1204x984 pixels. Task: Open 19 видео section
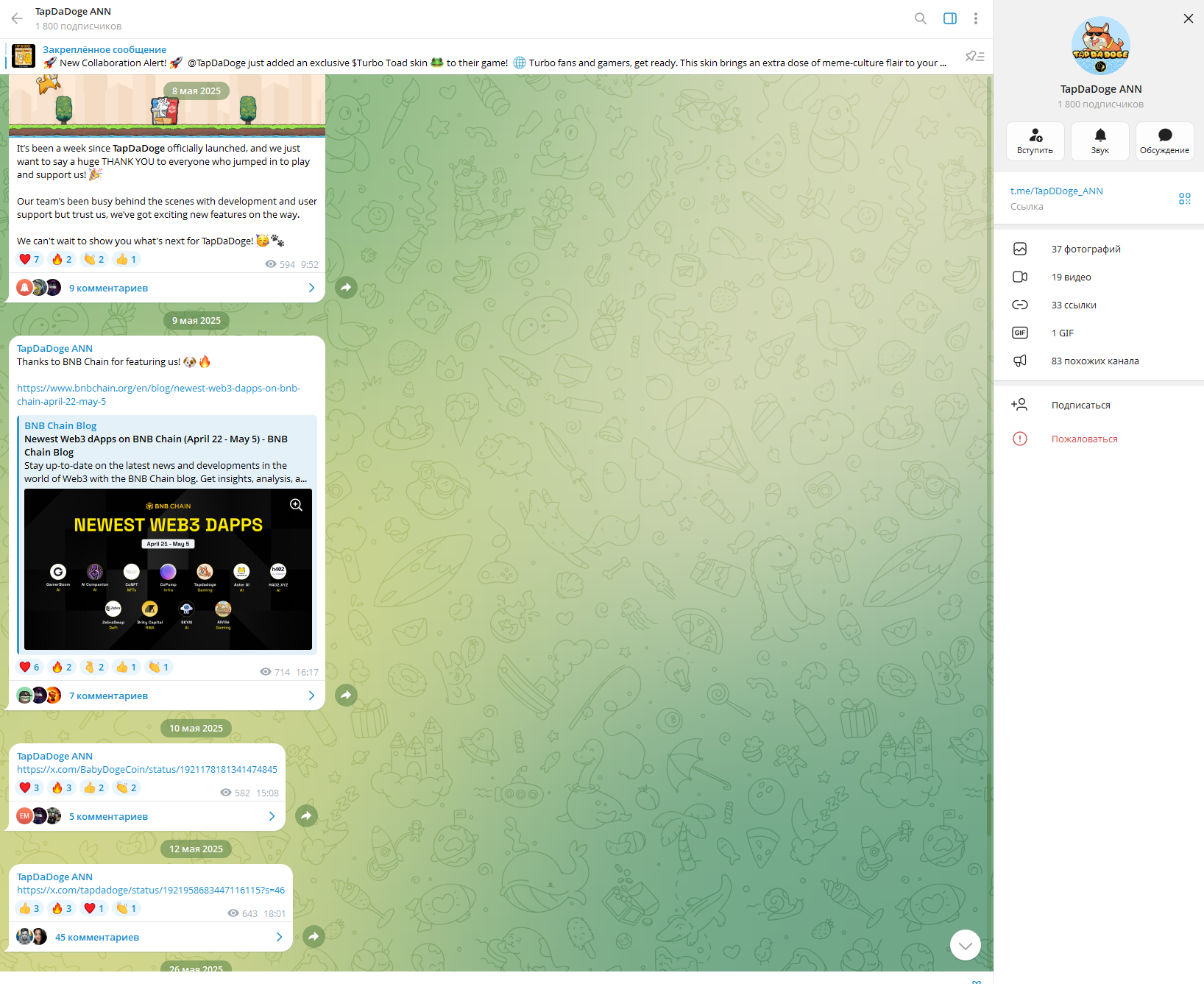tap(1099, 277)
